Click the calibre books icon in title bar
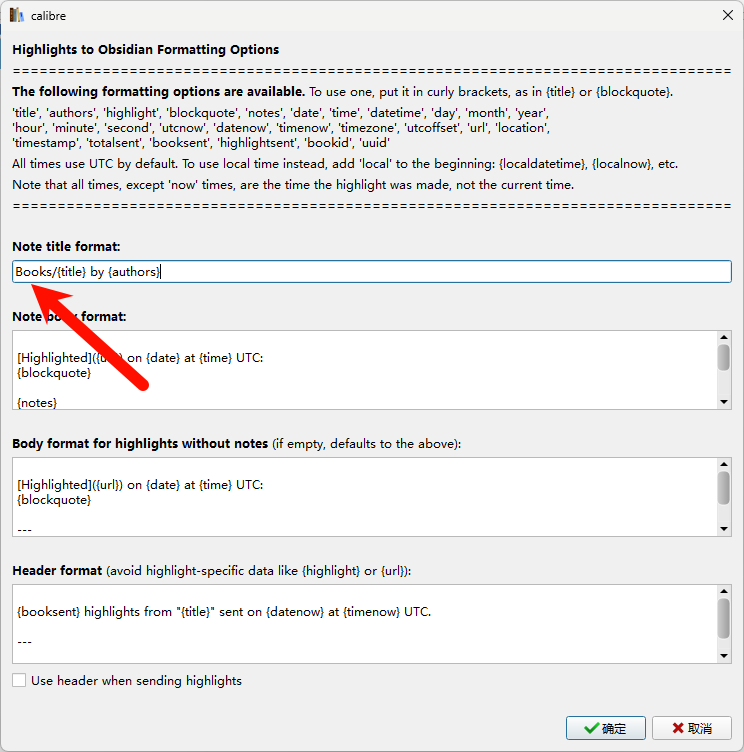This screenshot has width=744, height=752. point(16,15)
